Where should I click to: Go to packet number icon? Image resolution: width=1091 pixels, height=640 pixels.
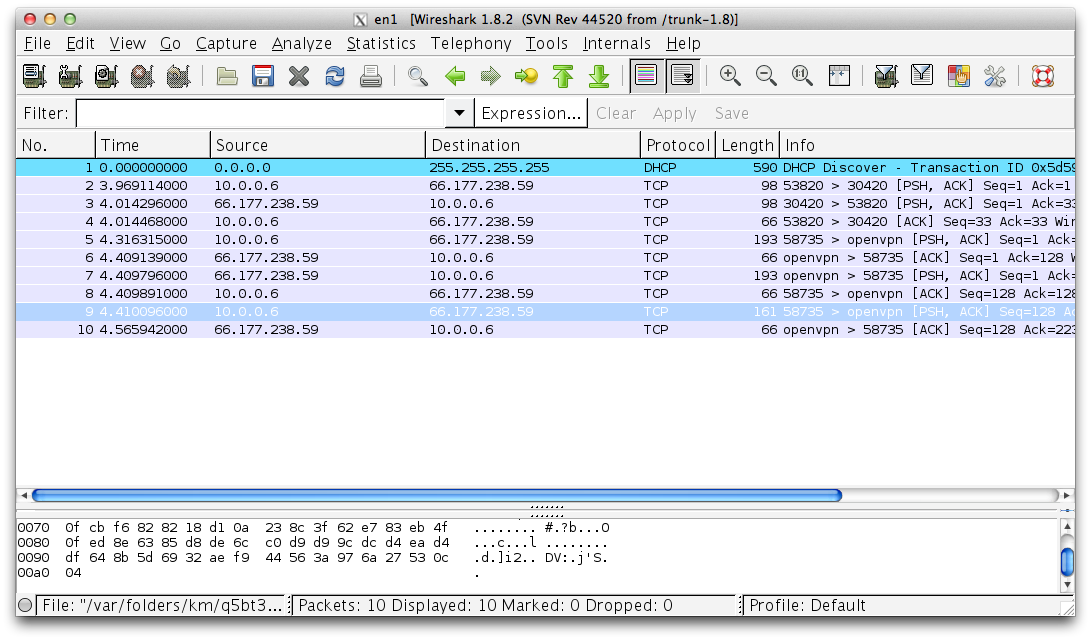pos(527,76)
